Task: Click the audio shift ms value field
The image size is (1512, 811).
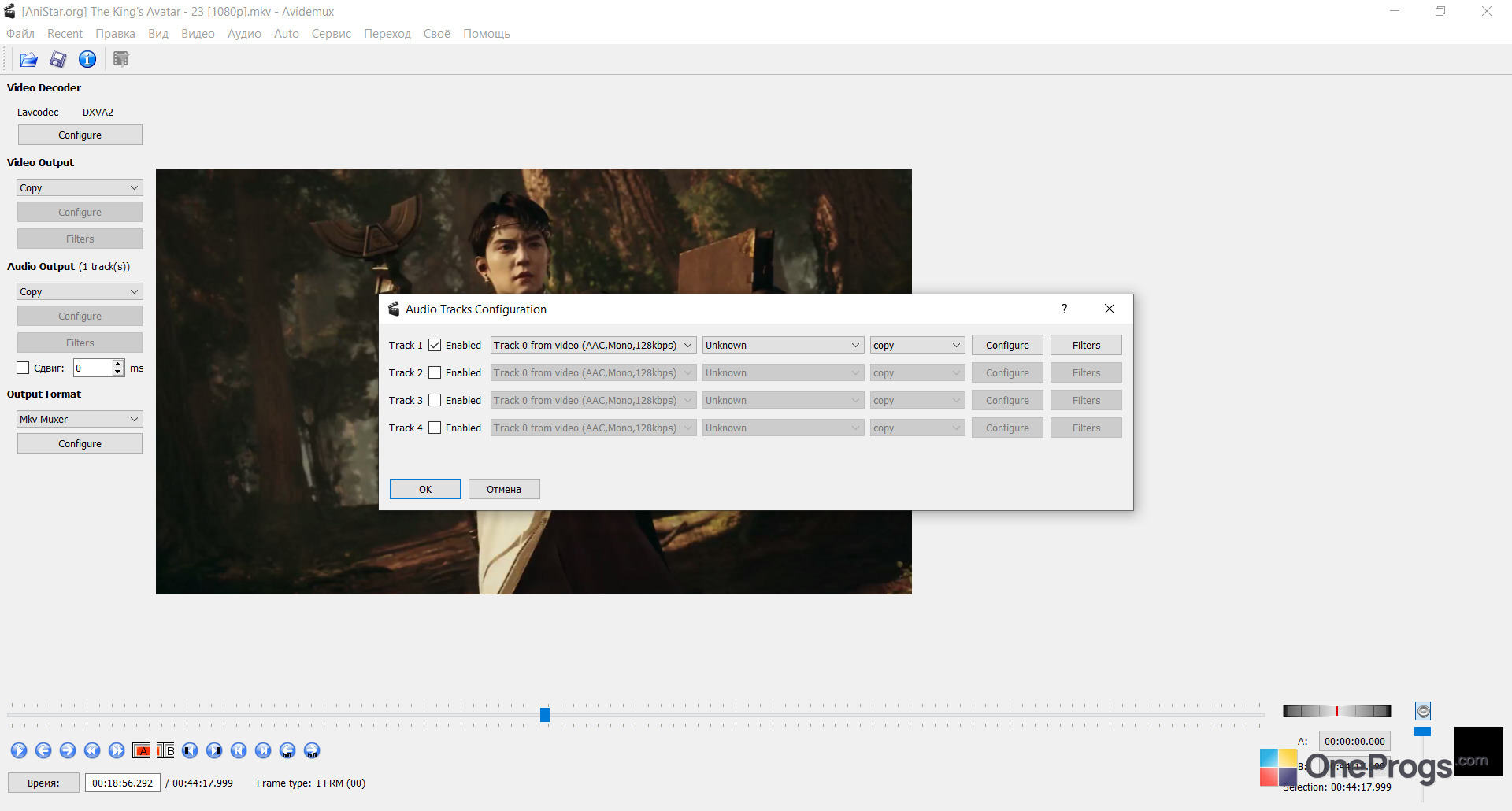Action: [93, 368]
